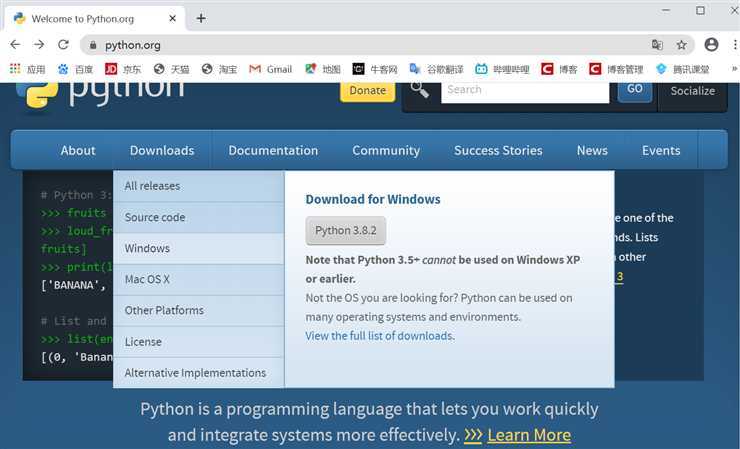Open the Events menu

coord(661,150)
